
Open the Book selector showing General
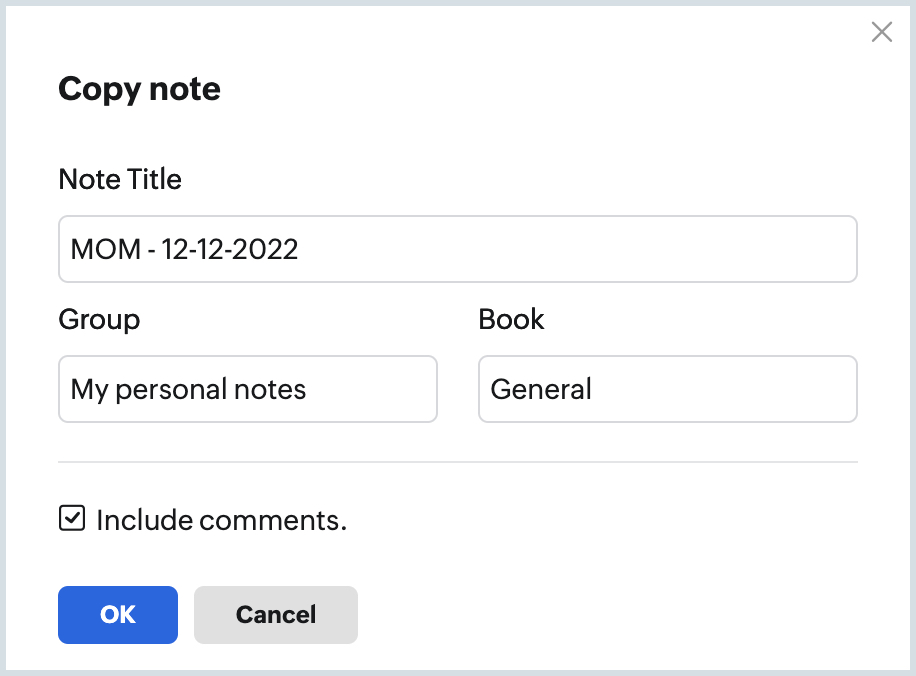tap(667, 389)
